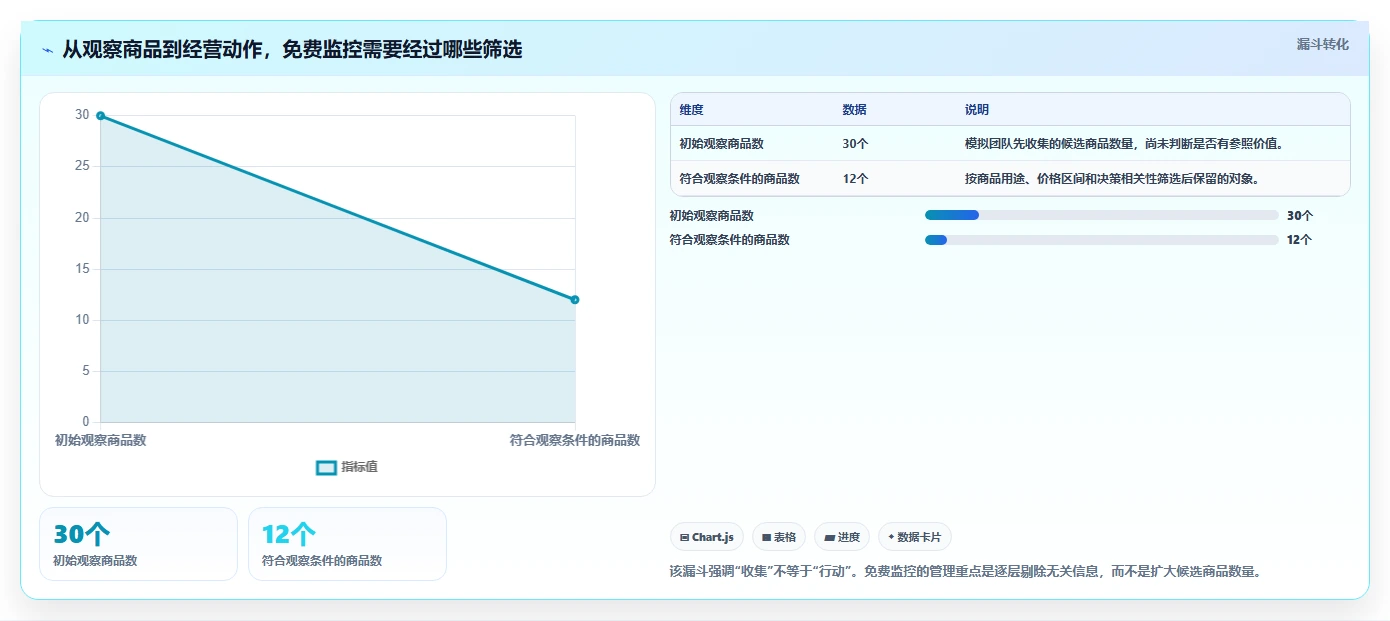Click the 数据卡片 tag chip
This screenshot has height=621, width=1390.
coord(914,537)
